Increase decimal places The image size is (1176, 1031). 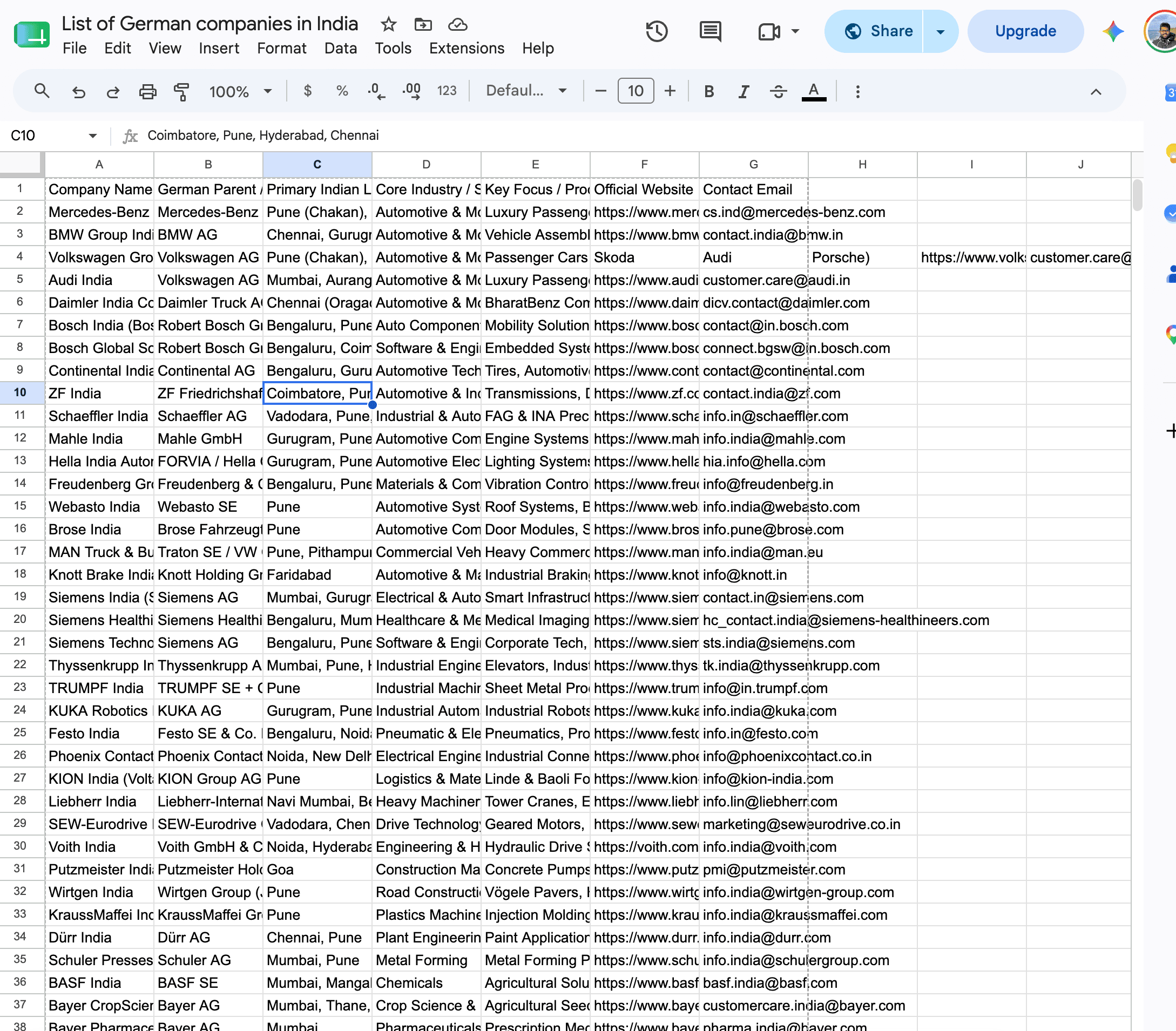click(x=412, y=91)
